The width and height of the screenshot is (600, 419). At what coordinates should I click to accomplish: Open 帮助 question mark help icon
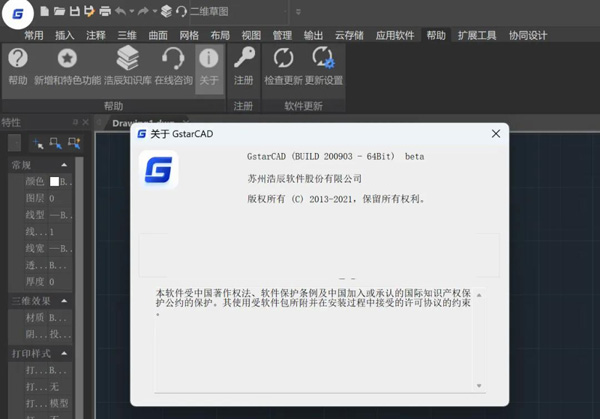(x=18, y=66)
